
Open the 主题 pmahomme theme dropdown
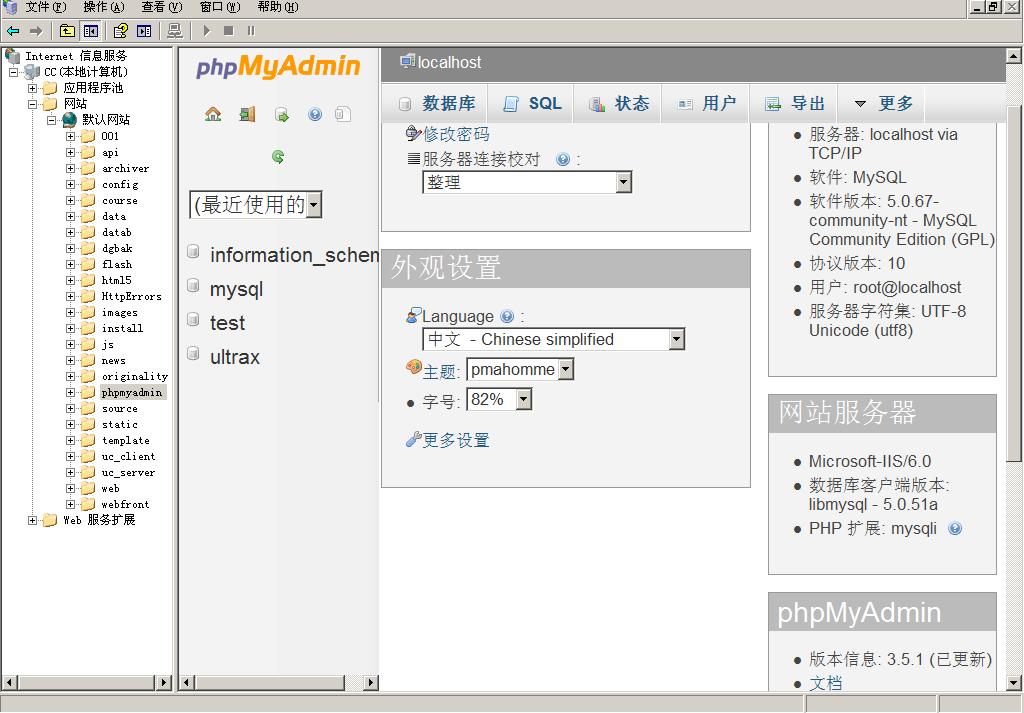(x=566, y=370)
